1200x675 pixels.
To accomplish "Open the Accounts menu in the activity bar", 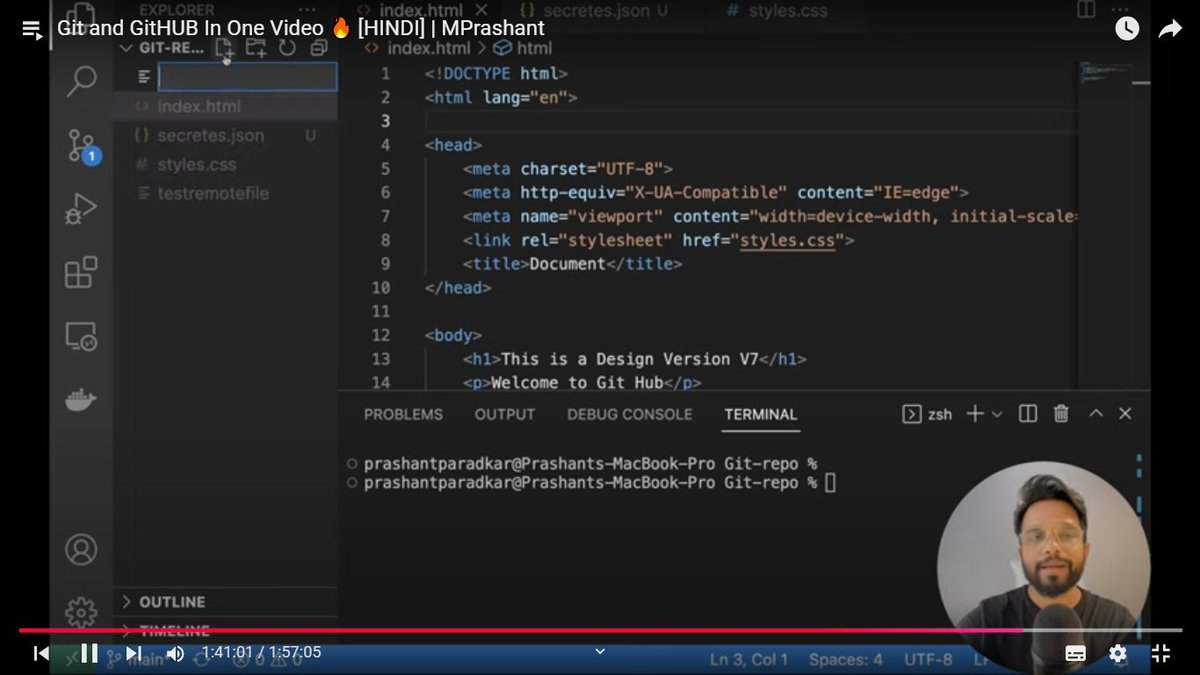I will (81, 548).
